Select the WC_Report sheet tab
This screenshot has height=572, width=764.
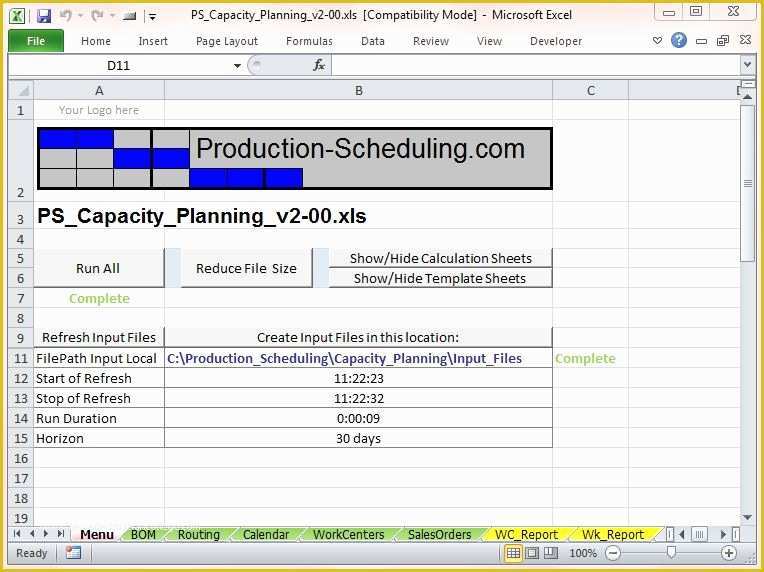click(526, 534)
